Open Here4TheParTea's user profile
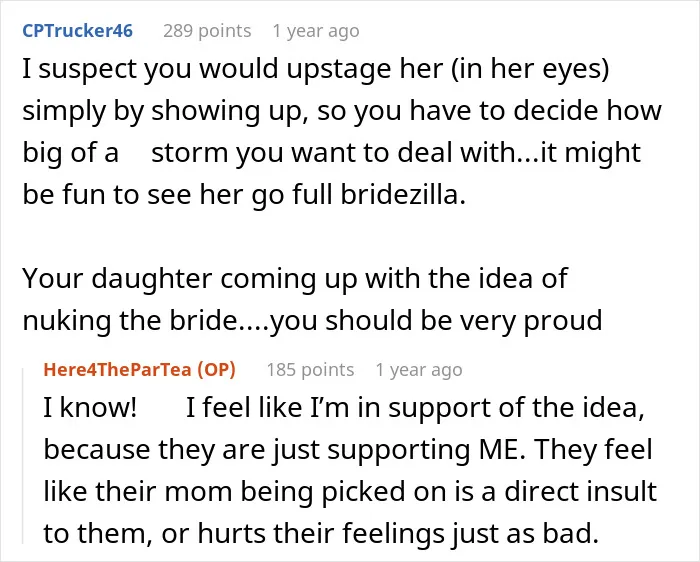The image size is (700, 562). pyautogui.click(x=117, y=370)
